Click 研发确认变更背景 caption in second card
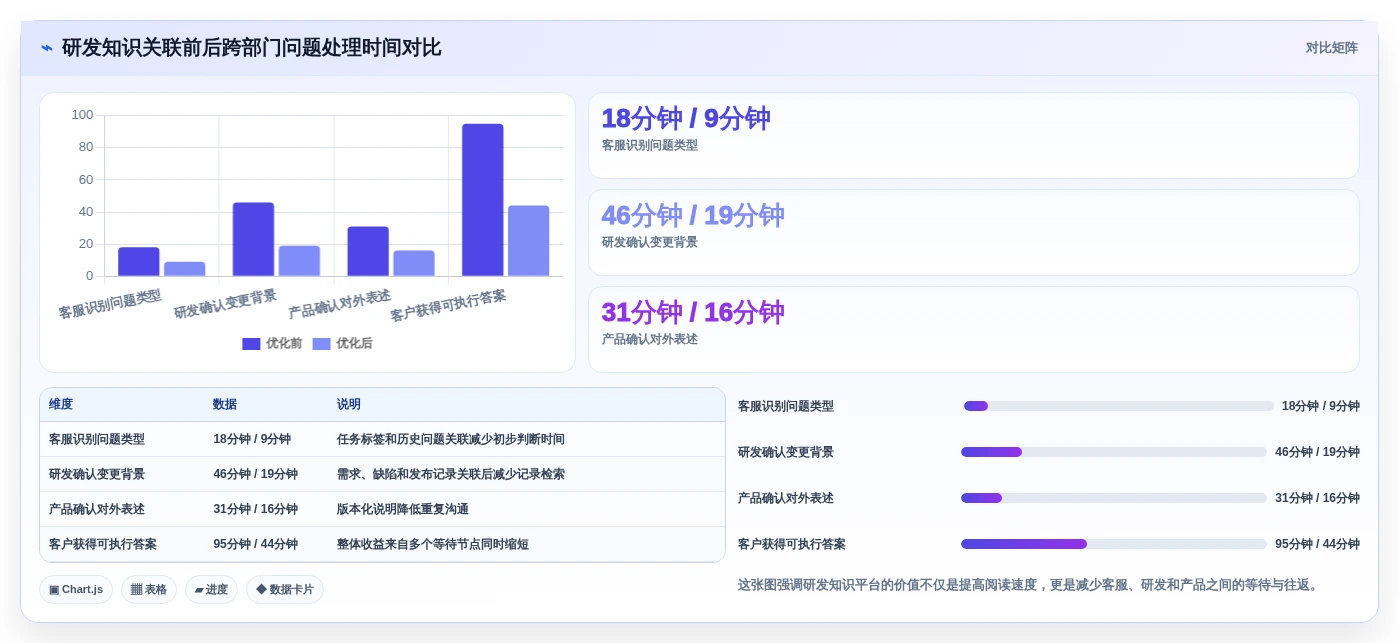Image resolution: width=1399 pixels, height=643 pixels. click(649, 243)
